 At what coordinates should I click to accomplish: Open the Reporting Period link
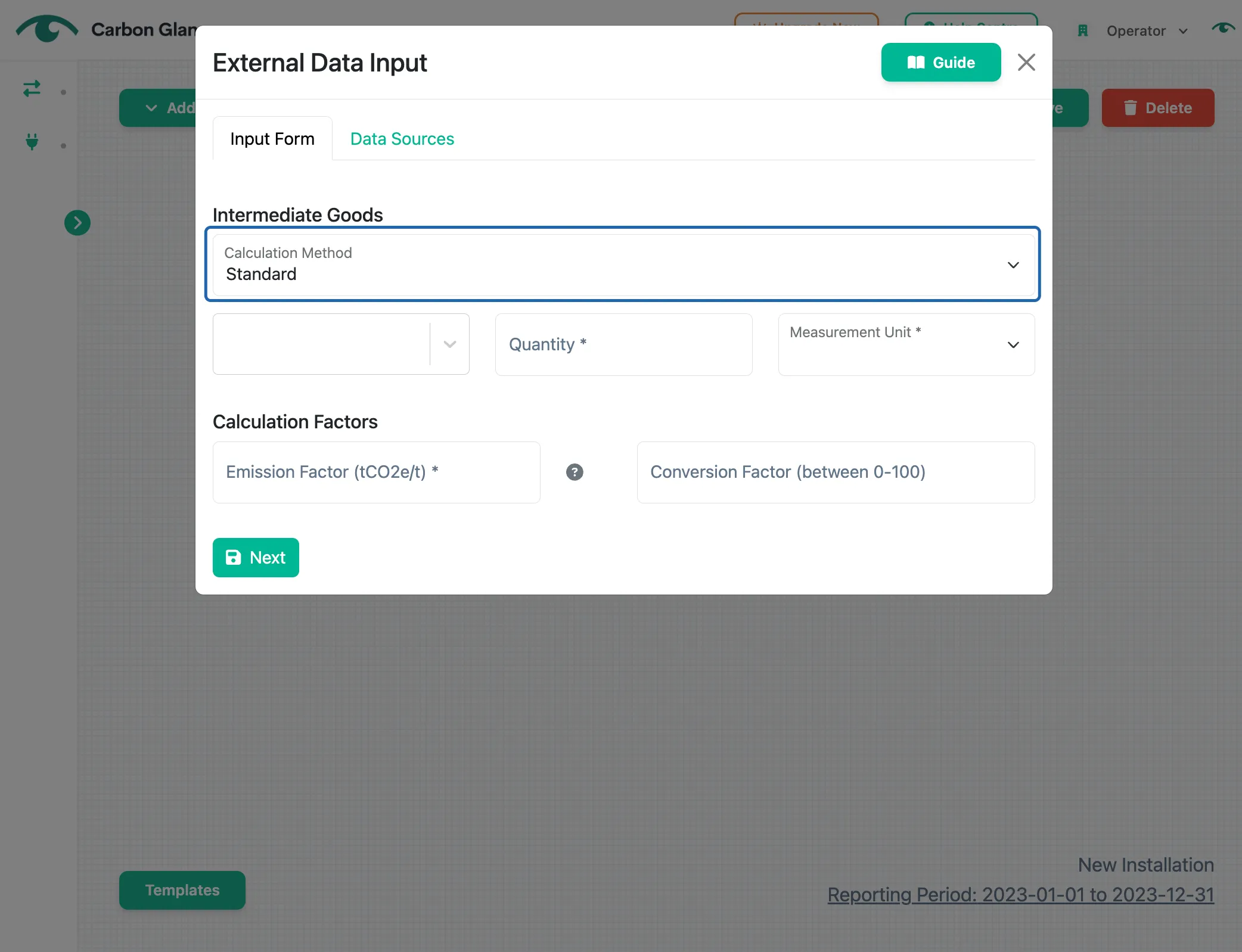[x=1020, y=895]
